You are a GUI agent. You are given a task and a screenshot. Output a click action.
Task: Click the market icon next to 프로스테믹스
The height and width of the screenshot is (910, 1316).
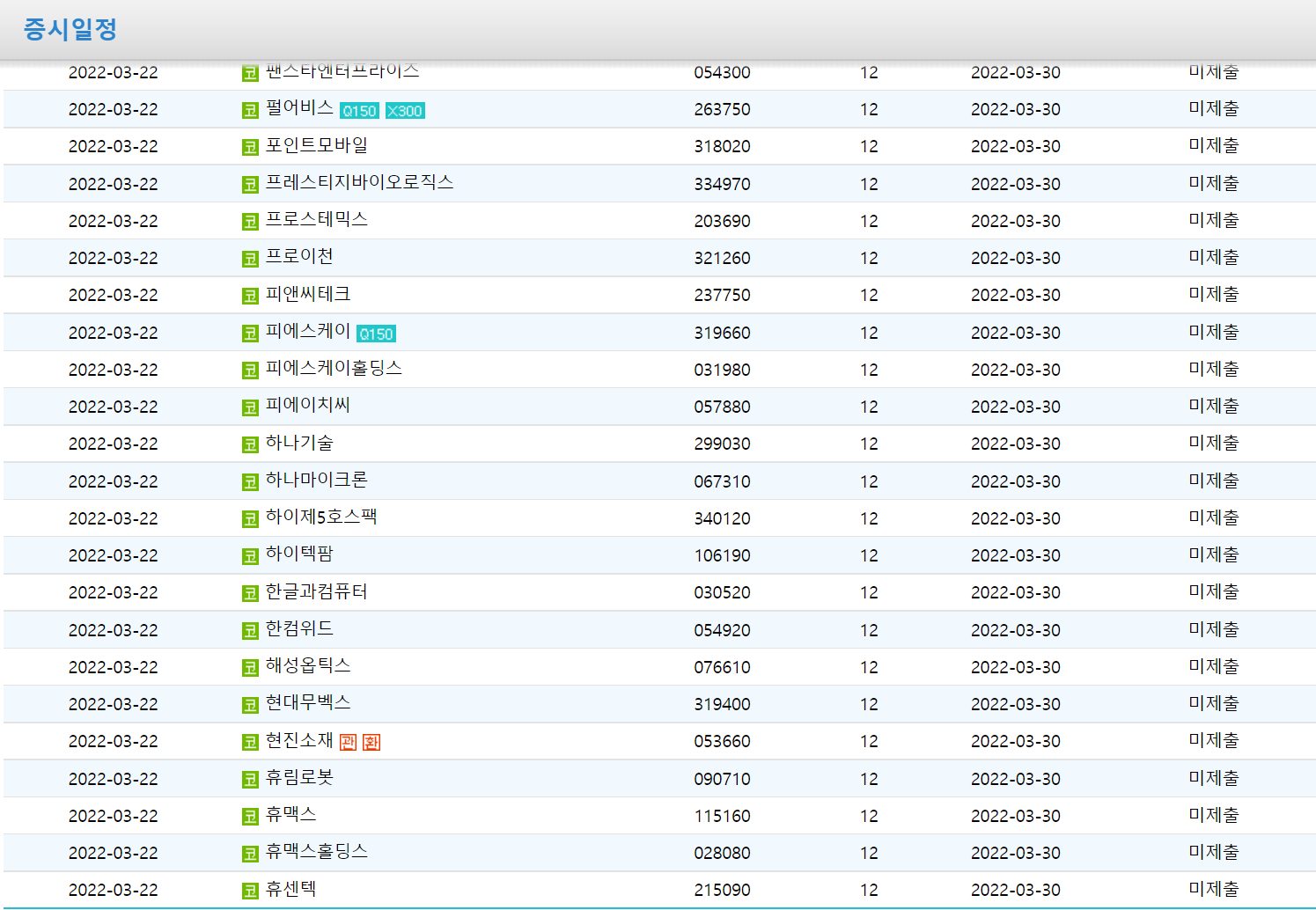pos(250,222)
